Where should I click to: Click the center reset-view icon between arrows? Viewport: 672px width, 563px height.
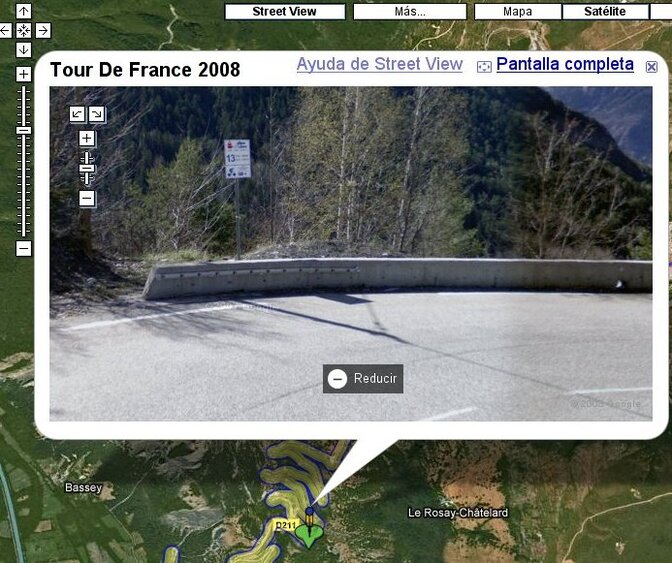pyautogui.click(x=24, y=30)
